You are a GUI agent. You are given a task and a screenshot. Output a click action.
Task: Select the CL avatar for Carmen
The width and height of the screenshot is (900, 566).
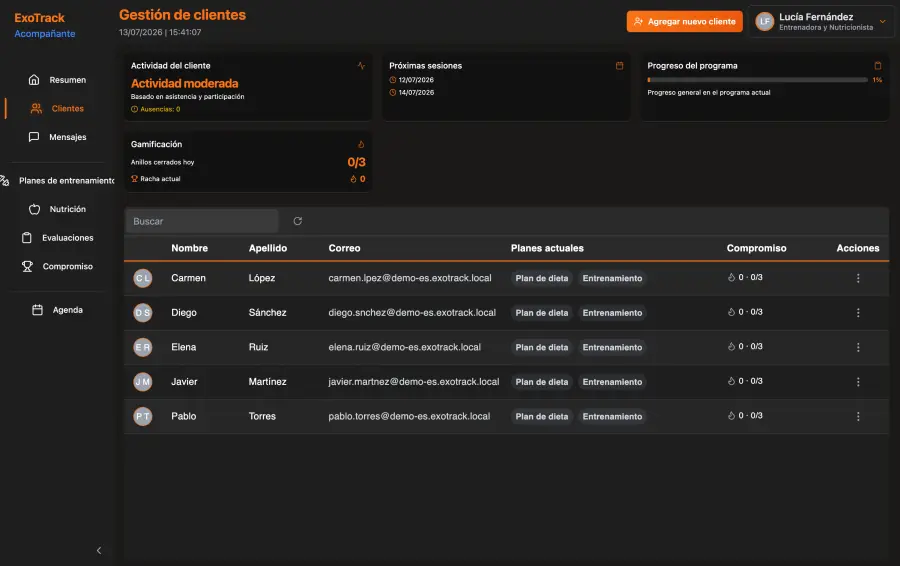pos(143,278)
